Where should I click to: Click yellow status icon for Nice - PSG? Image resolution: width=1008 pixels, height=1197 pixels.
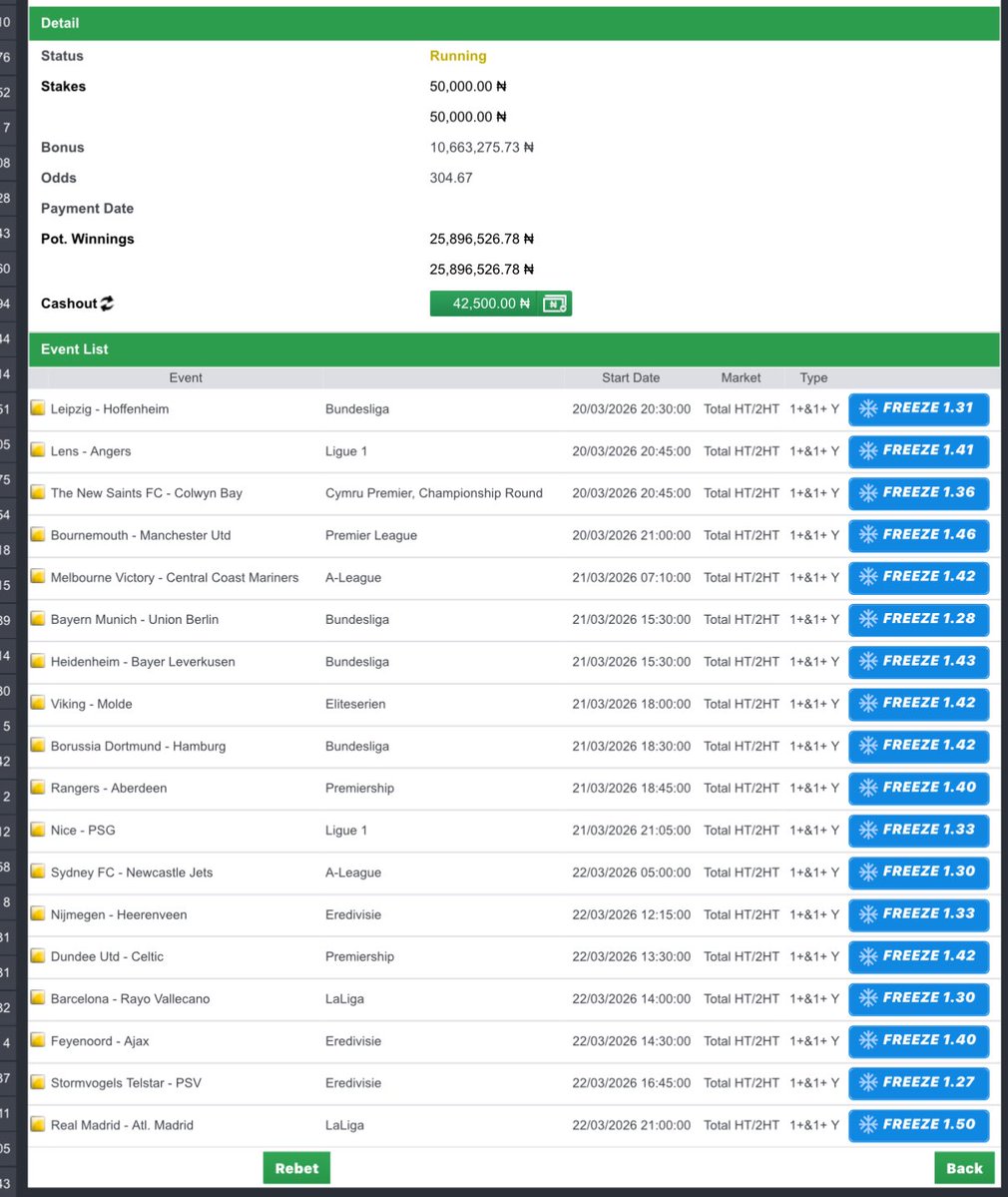37,829
